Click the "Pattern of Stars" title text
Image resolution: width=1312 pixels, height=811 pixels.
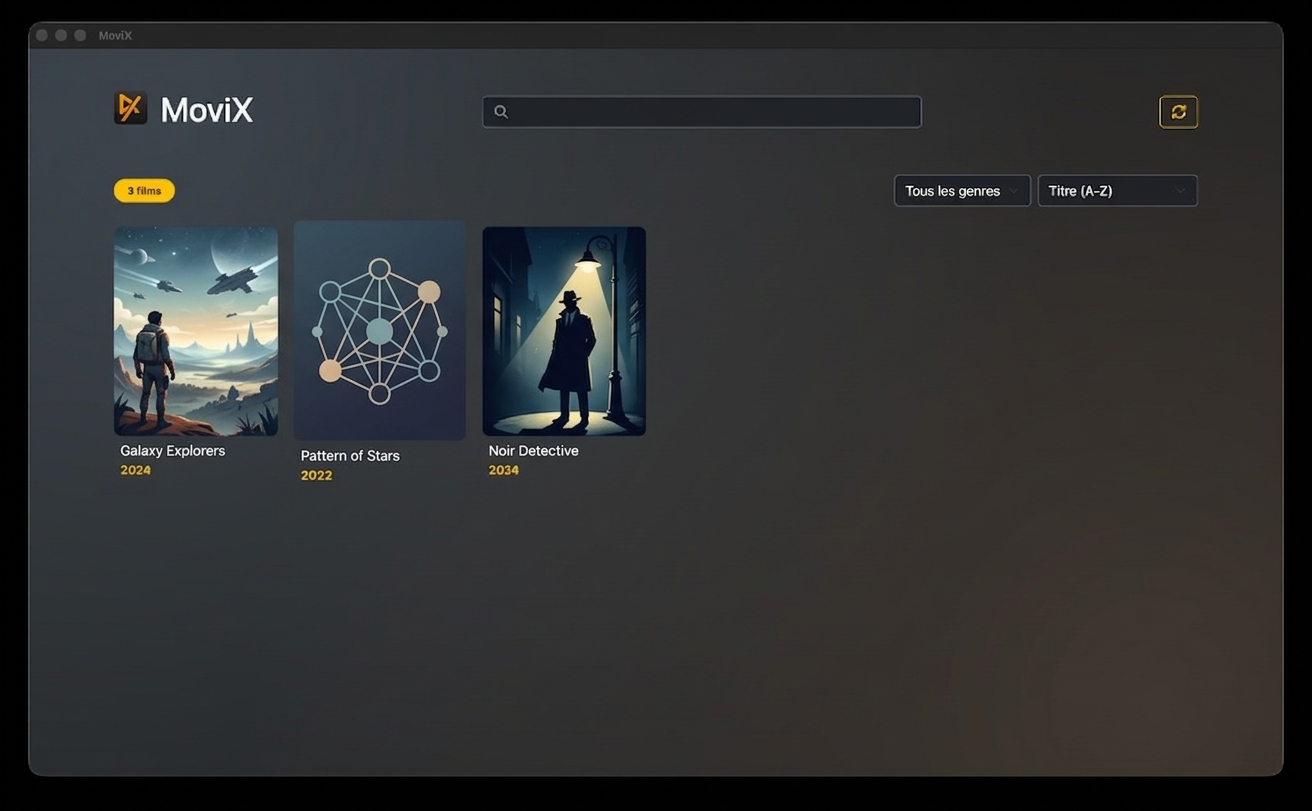tap(350, 455)
